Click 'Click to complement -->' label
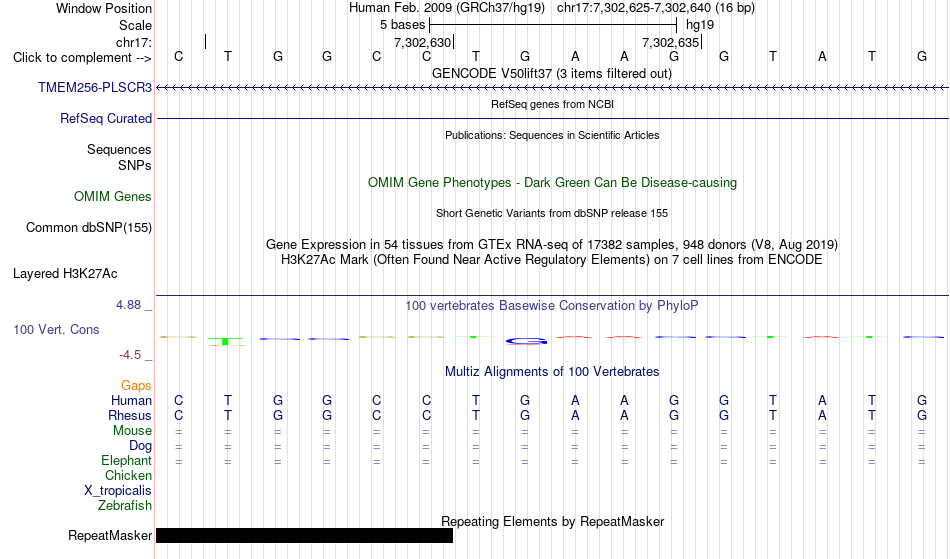Image resolution: width=950 pixels, height=559 pixels. 82,58
